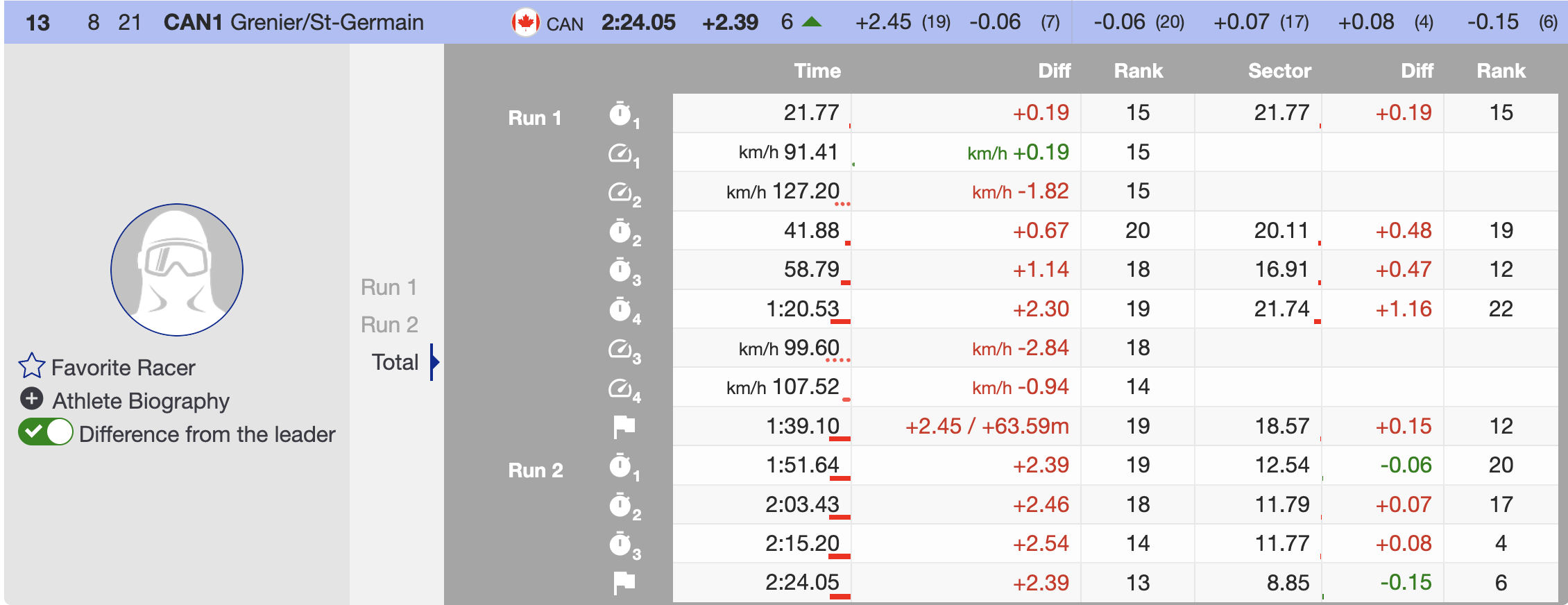The height and width of the screenshot is (605, 1568).
Task: Click the athlete avatar placeholder image
Action: 177,270
